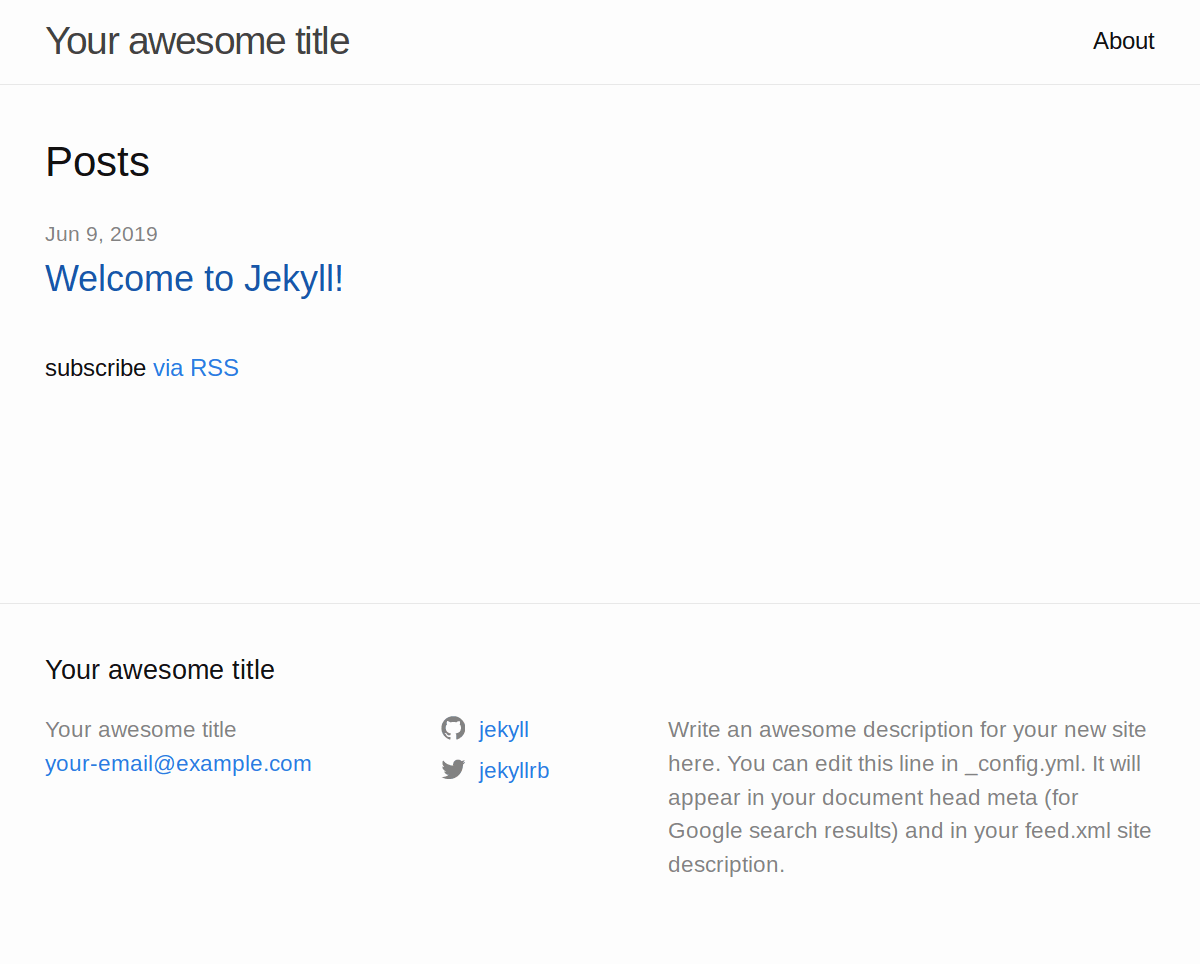
Task: Email the site owner at your-email@example.com
Action: [178, 763]
